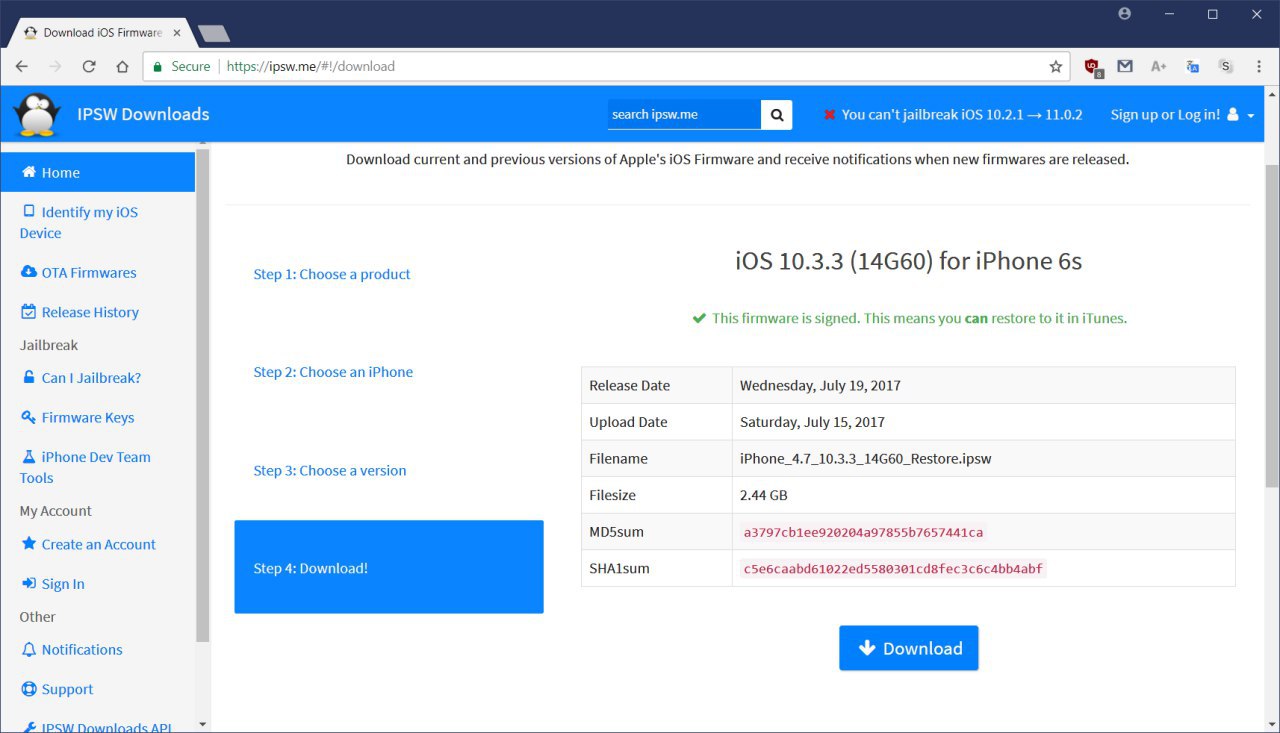Open Can I Jailbreak? page
The image size is (1280, 733).
pyautogui.click(x=80, y=378)
